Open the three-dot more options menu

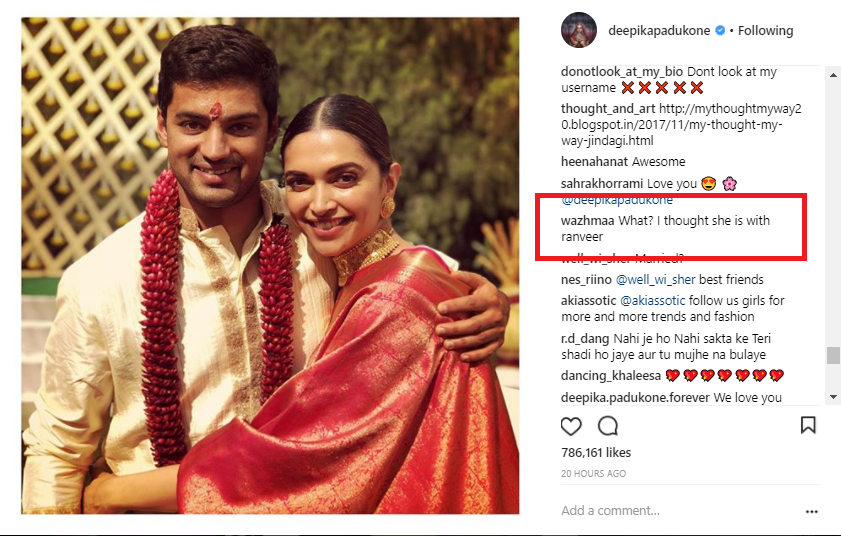point(811,511)
